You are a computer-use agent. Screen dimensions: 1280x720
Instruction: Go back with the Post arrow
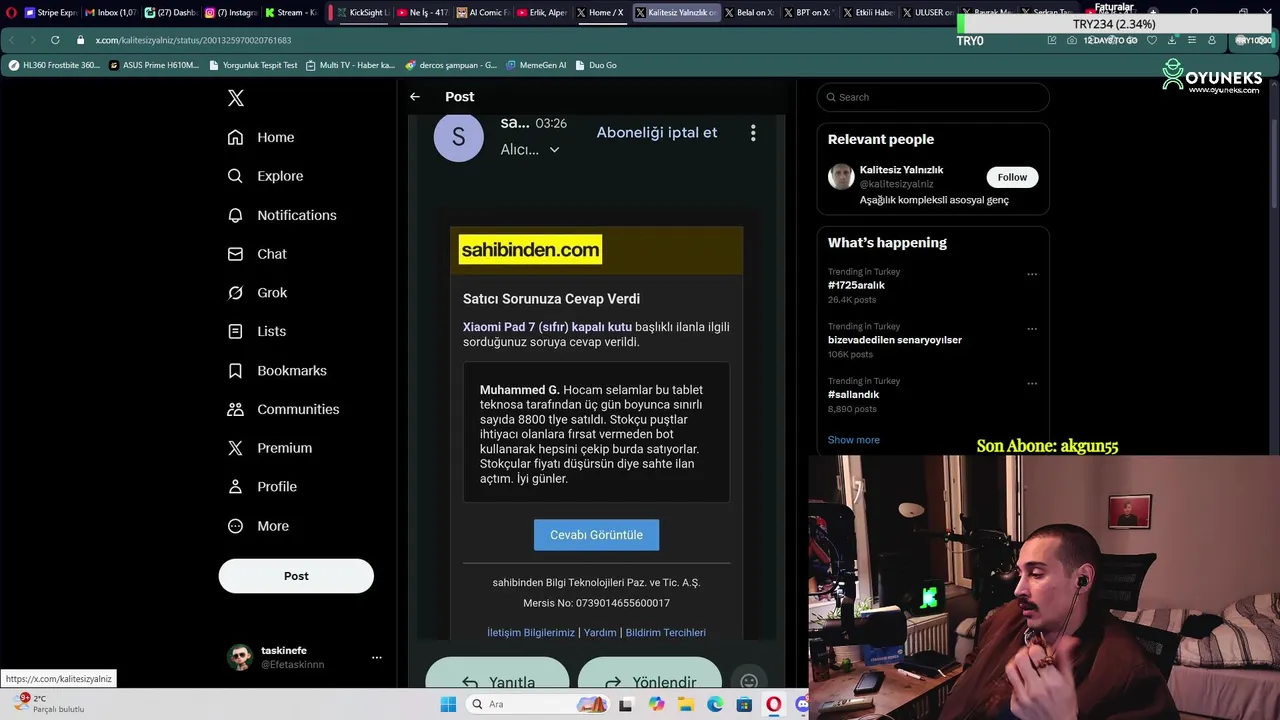[x=415, y=97]
